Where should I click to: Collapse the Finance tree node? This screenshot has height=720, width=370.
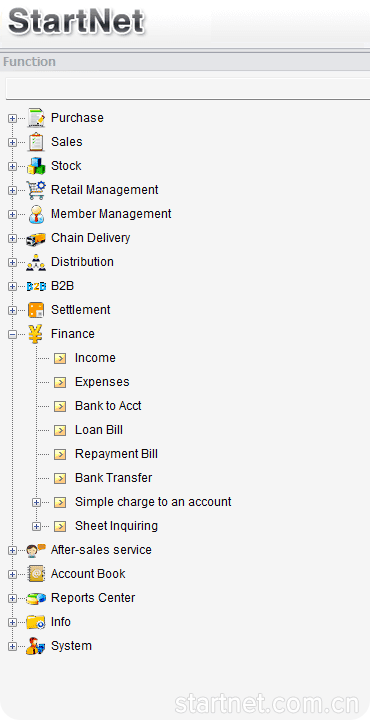pos(12,335)
